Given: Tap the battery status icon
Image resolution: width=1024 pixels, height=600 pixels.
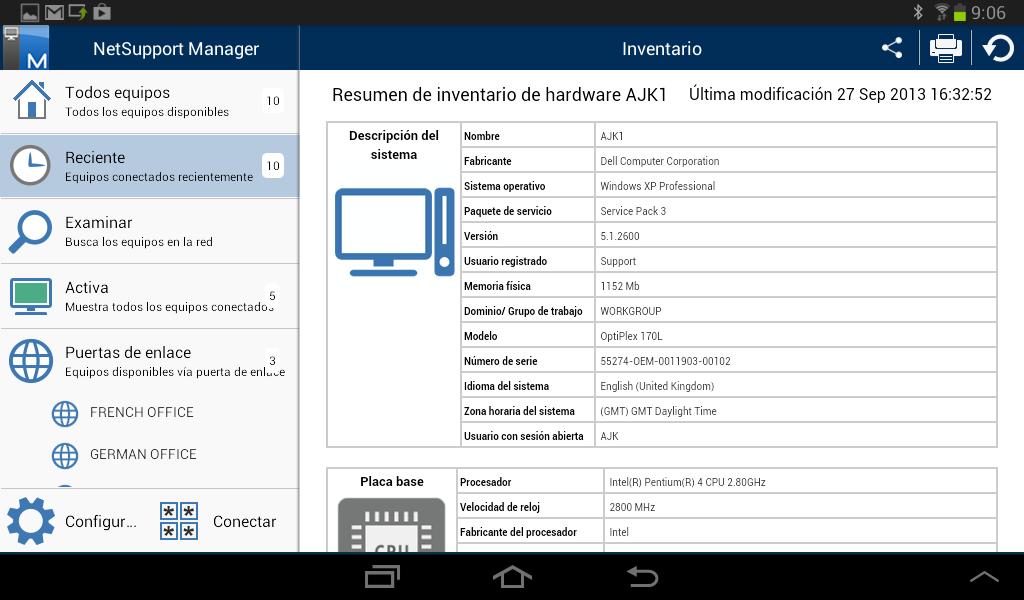Looking at the screenshot, I should [960, 12].
